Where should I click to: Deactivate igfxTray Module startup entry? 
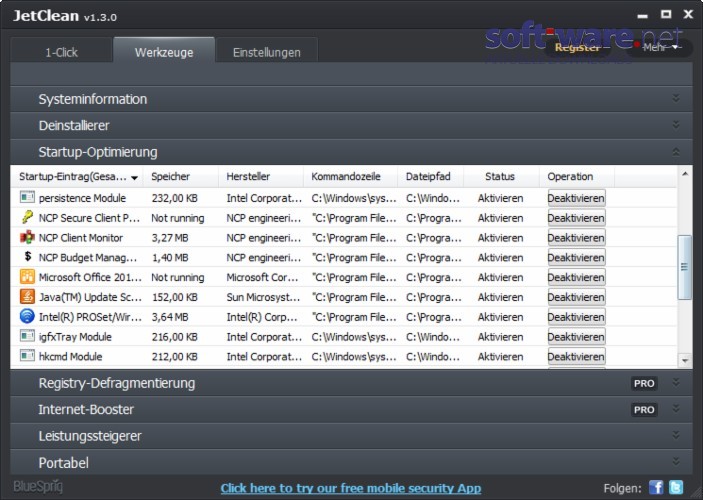[x=577, y=336]
